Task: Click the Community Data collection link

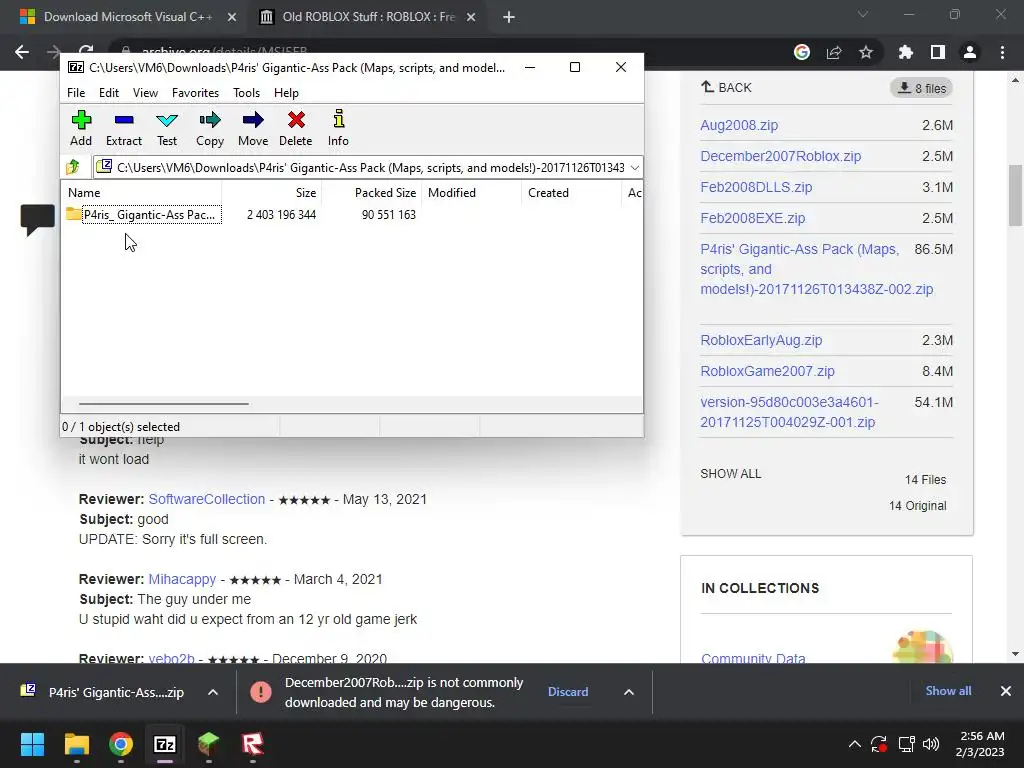Action: [753, 658]
